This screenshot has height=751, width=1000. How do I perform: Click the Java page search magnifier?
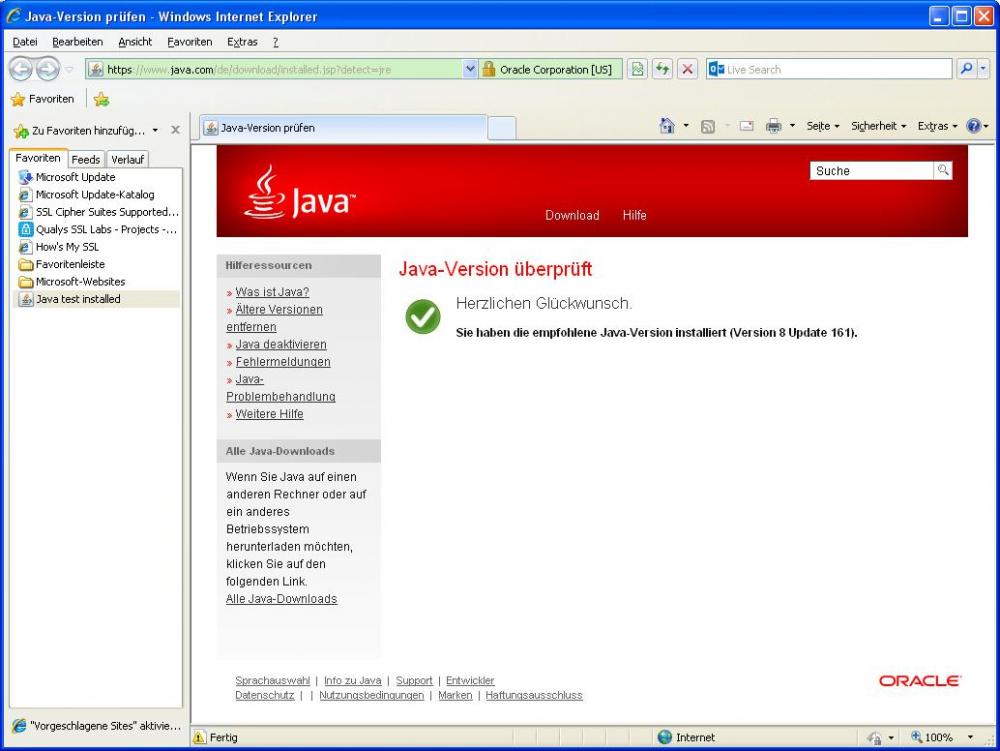tap(943, 170)
